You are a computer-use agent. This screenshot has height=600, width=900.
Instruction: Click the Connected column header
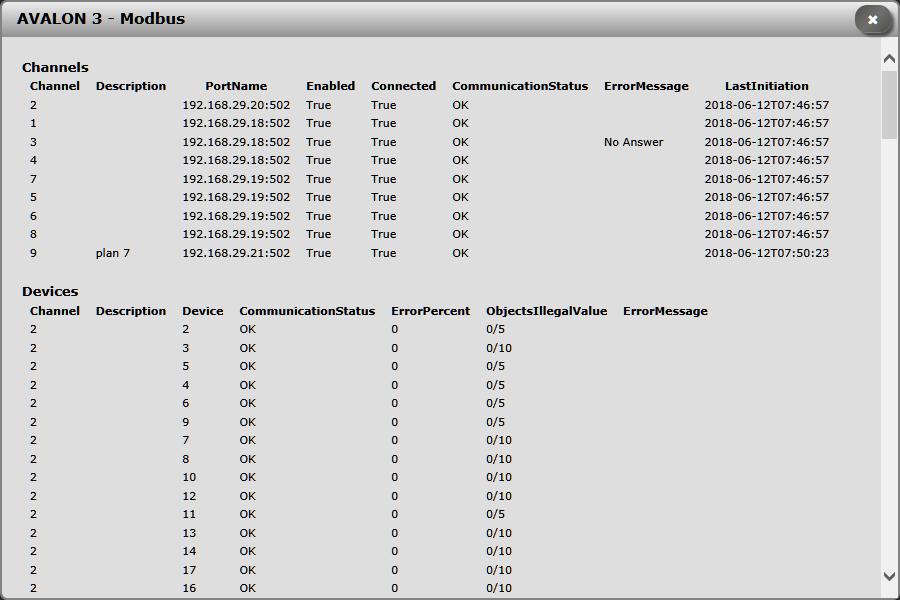[x=403, y=86]
